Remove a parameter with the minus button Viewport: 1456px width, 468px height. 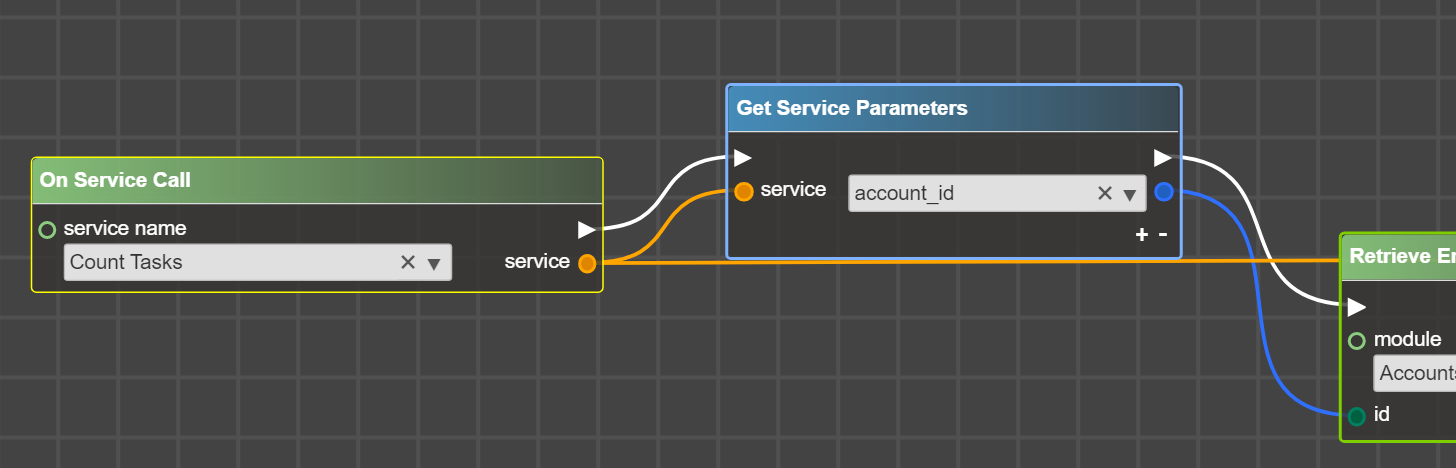(x=1162, y=235)
